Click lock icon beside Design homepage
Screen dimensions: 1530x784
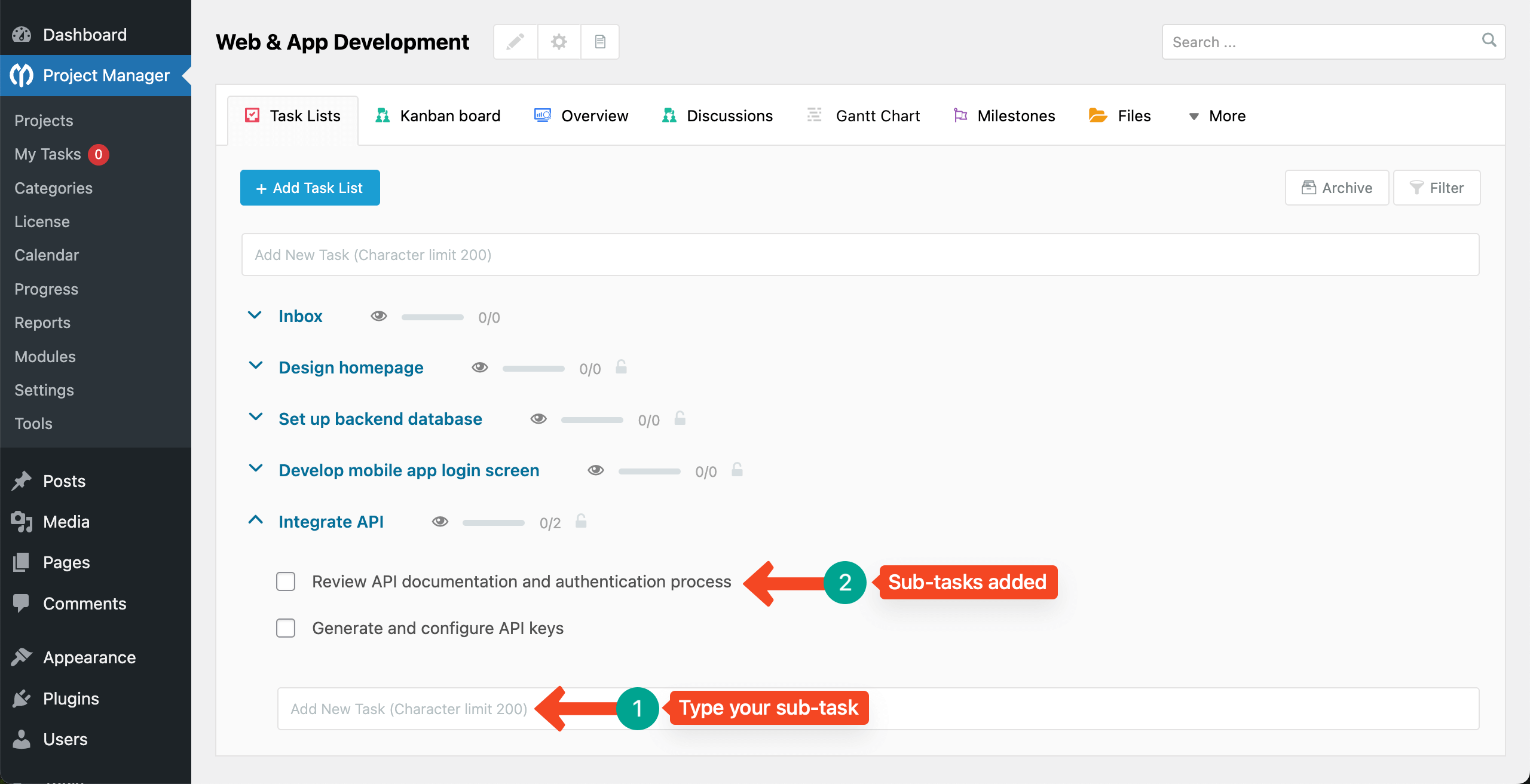tap(621, 367)
